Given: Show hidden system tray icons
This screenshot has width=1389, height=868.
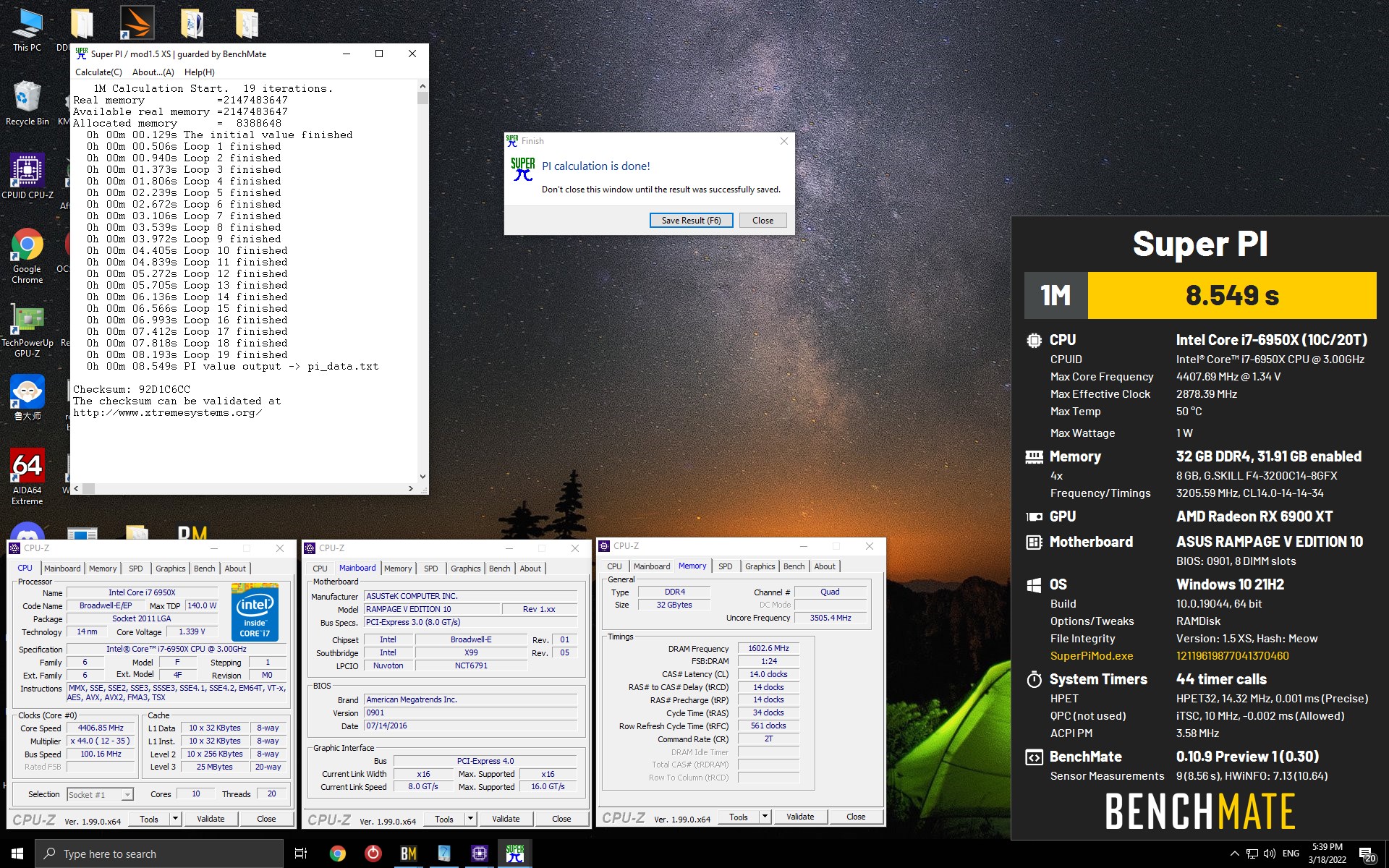Looking at the screenshot, I should pos(1234,854).
